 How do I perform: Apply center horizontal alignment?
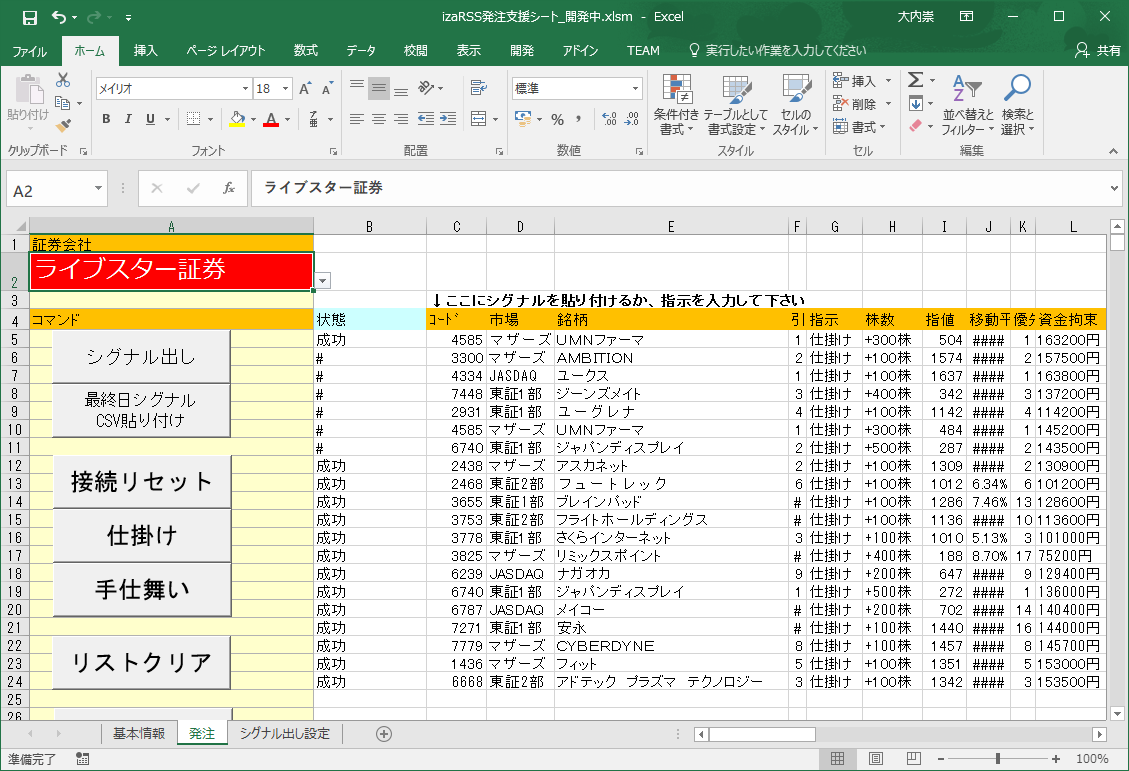[x=379, y=120]
